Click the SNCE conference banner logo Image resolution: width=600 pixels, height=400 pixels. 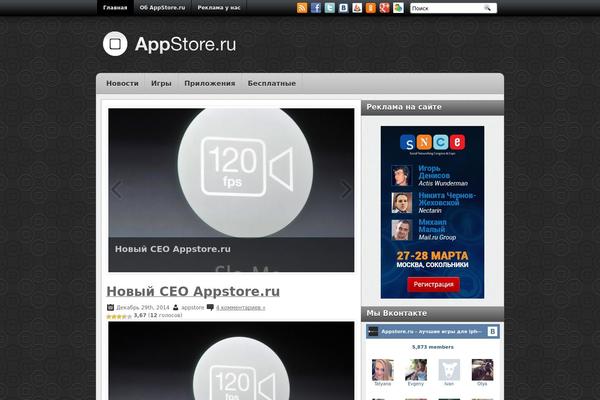pos(432,144)
